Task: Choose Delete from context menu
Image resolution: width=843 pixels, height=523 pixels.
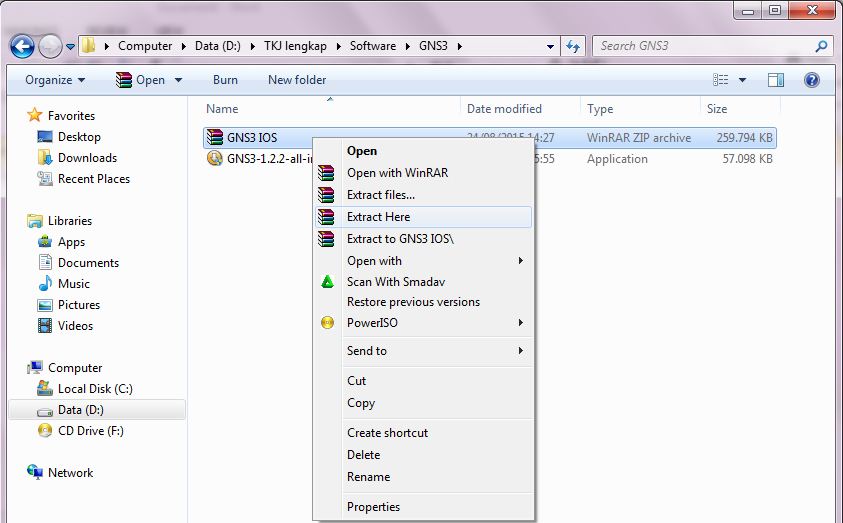Action: point(423,455)
